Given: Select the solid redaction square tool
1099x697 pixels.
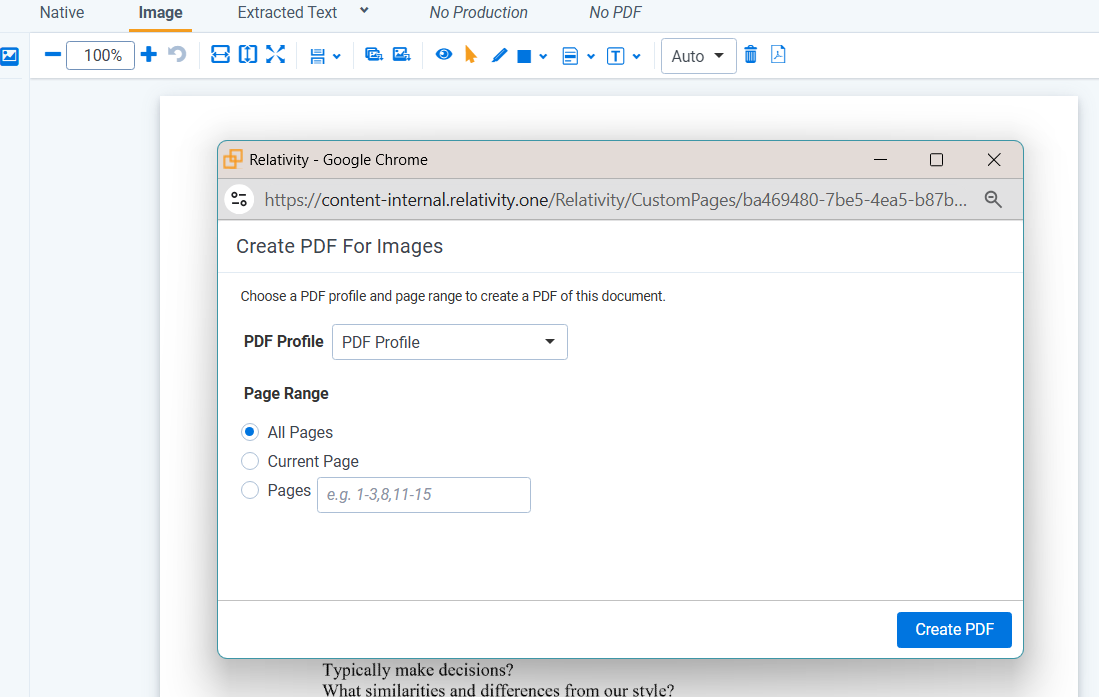Looking at the screenshot, I should [x=524, y=57].
